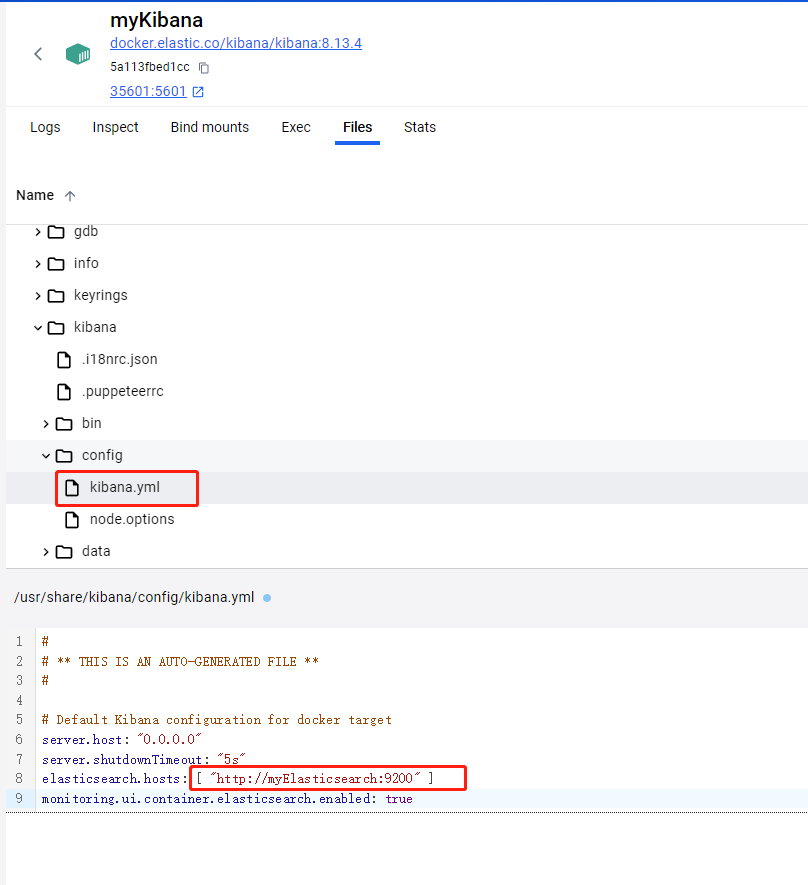Click the .i18nrc.json file icon
The height and width of the screenshot is (885, 808).
coord(64,359)
